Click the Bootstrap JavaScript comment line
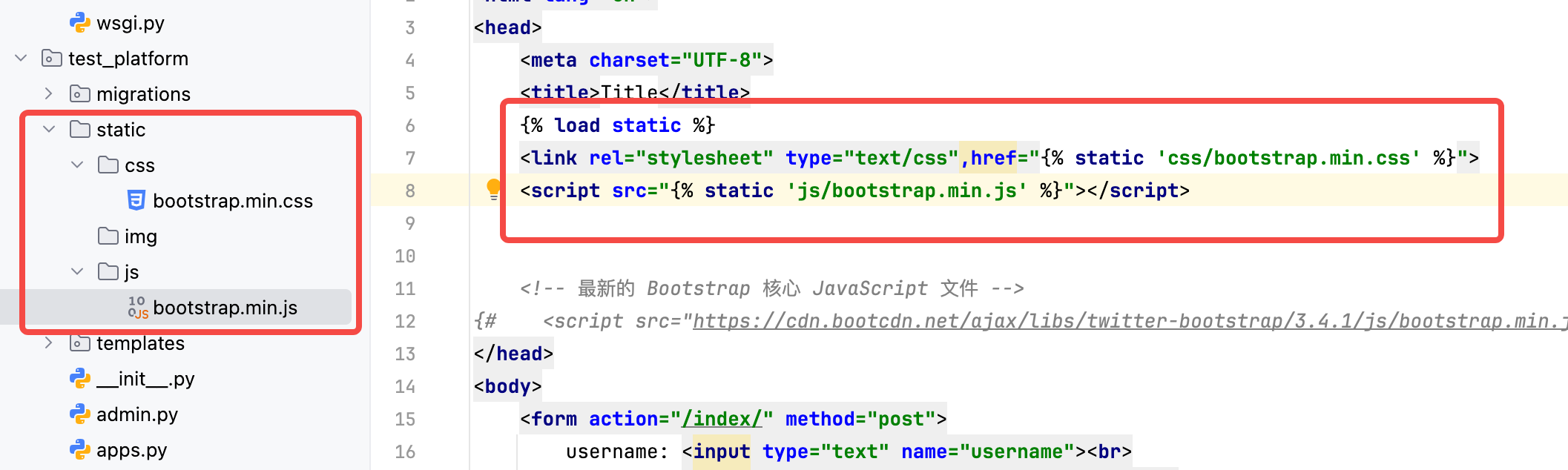This screenshot has height=470, width=1568. coord(772,288)
